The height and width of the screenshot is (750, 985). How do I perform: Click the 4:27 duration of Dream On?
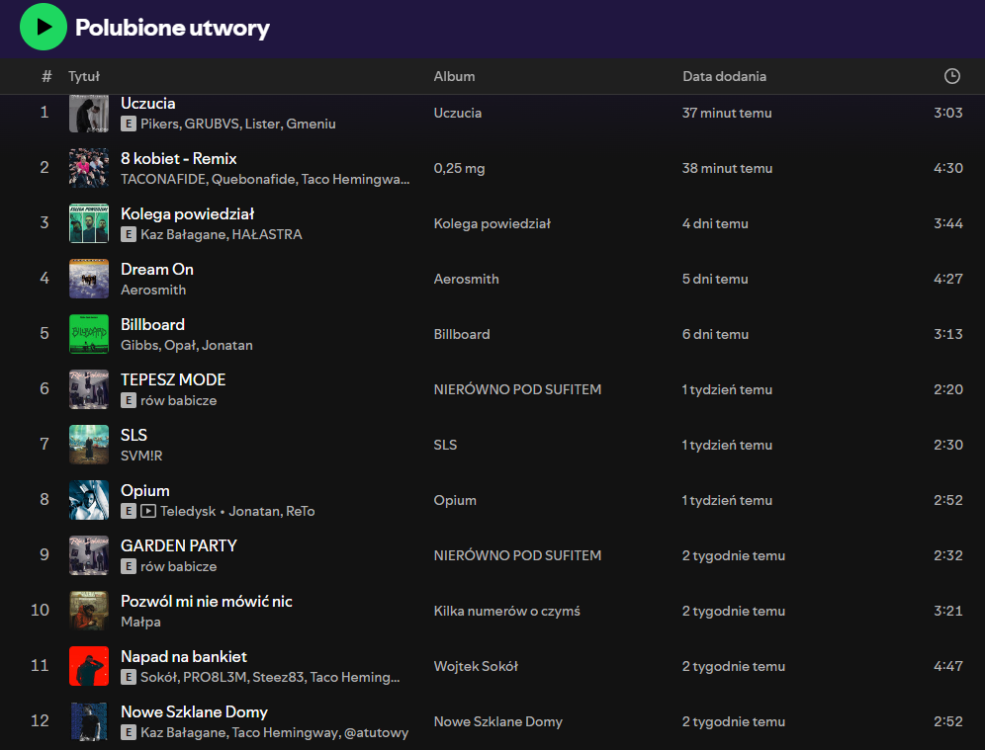(948, 278)
